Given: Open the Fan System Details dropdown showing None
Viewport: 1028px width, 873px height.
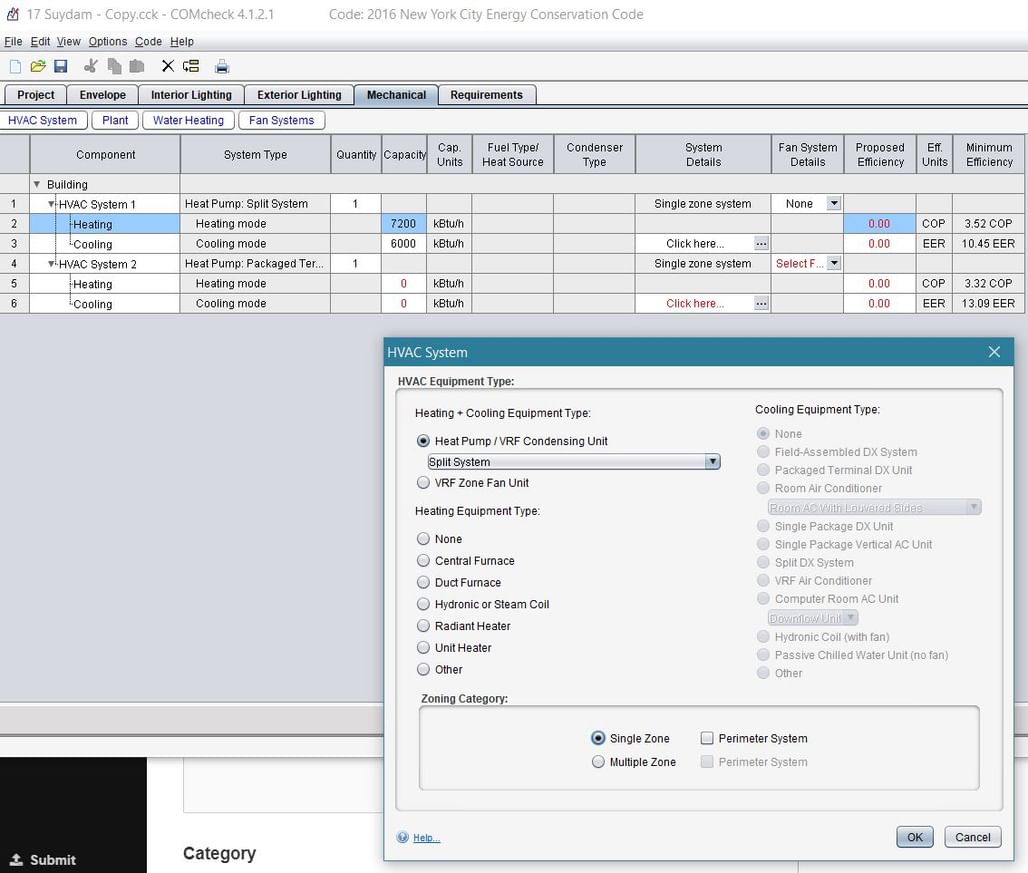Looking at the screenshot, I should (x=833, y=204).
